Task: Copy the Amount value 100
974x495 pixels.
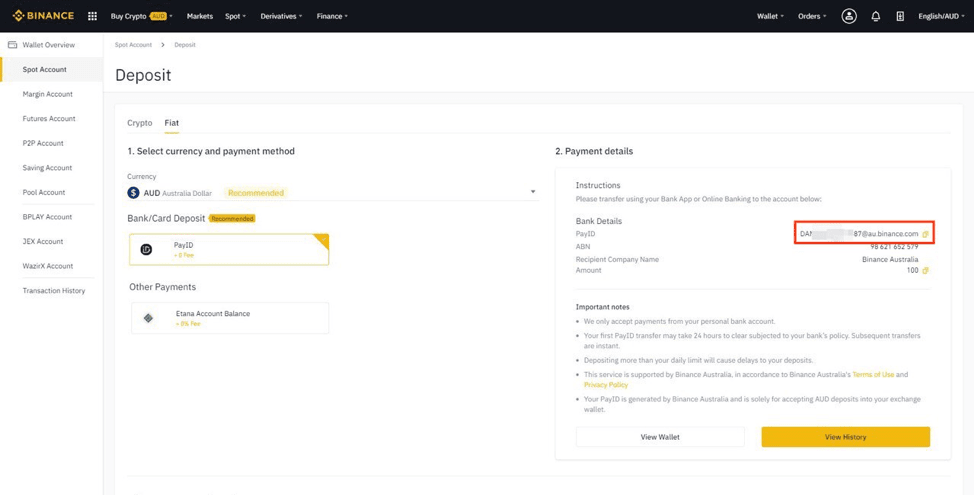Action: point(926,271)
